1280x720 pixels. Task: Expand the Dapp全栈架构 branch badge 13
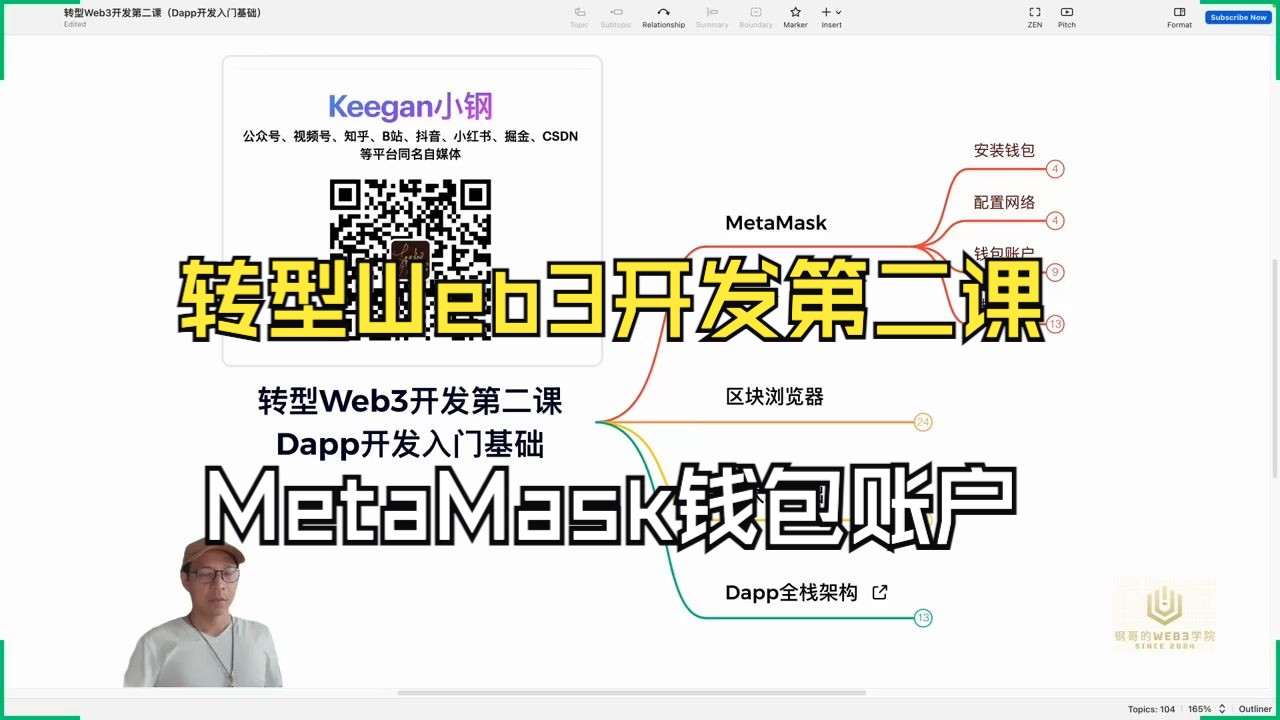(x=923, y=618)
